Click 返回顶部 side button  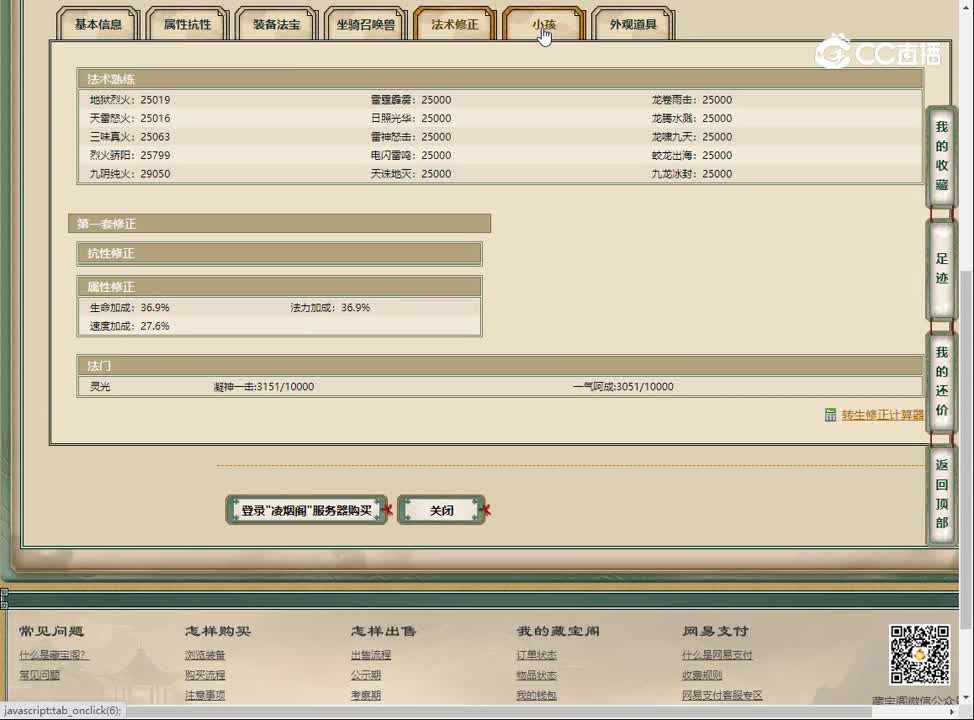(x=942, y=494)
